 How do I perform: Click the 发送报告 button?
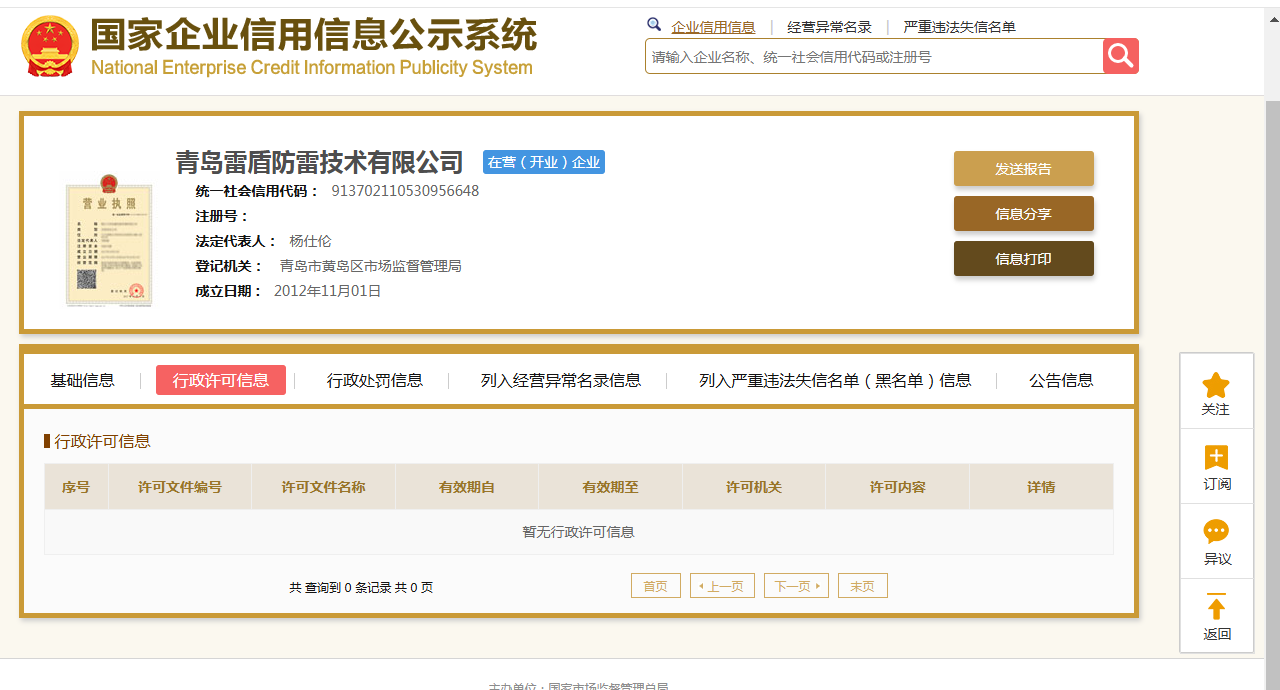point(1023,169)
